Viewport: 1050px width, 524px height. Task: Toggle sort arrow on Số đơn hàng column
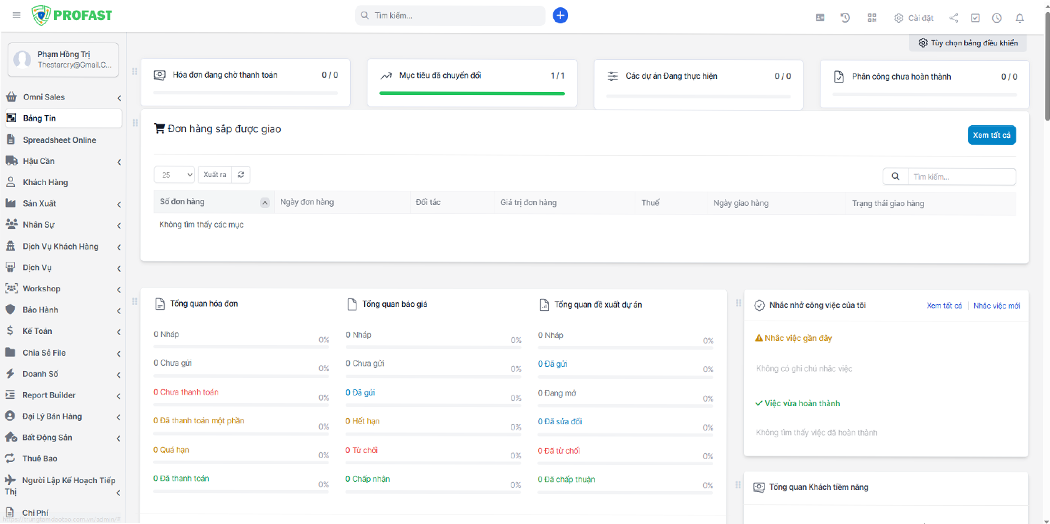coord(265,203)
